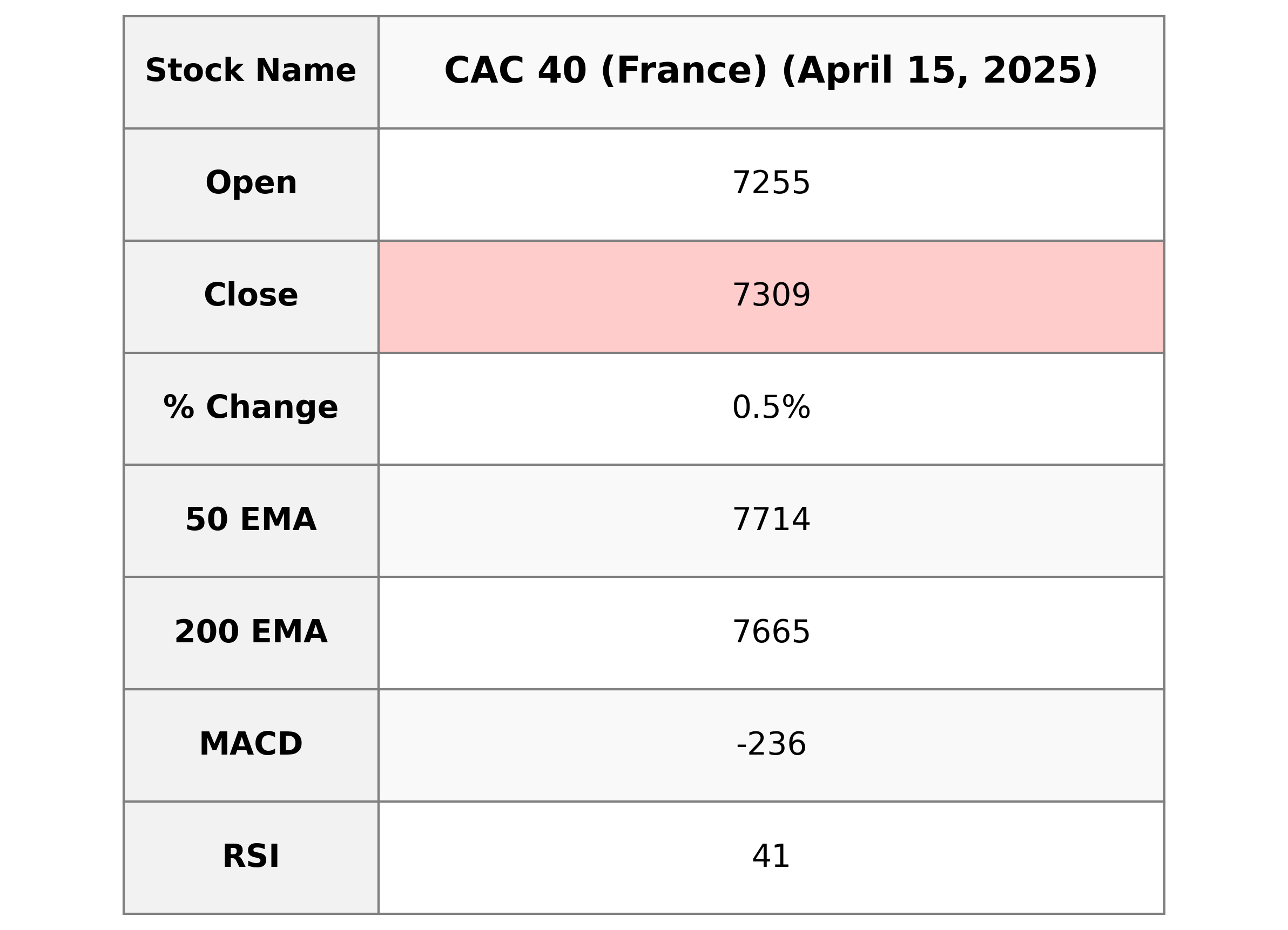Screen dimensions: 1288x930
Task: Select the MACD row label
Action: tap(251, 744)
